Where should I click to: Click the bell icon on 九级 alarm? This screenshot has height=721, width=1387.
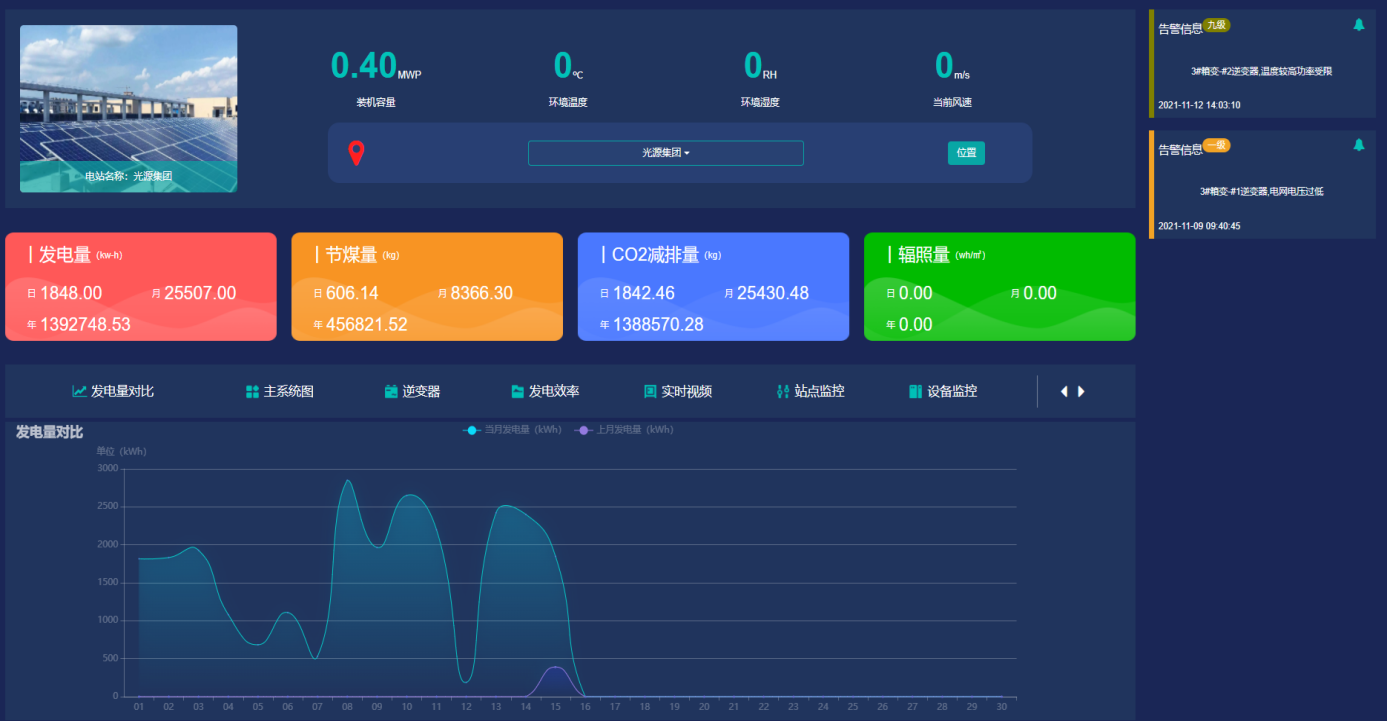pos(1359,24)
